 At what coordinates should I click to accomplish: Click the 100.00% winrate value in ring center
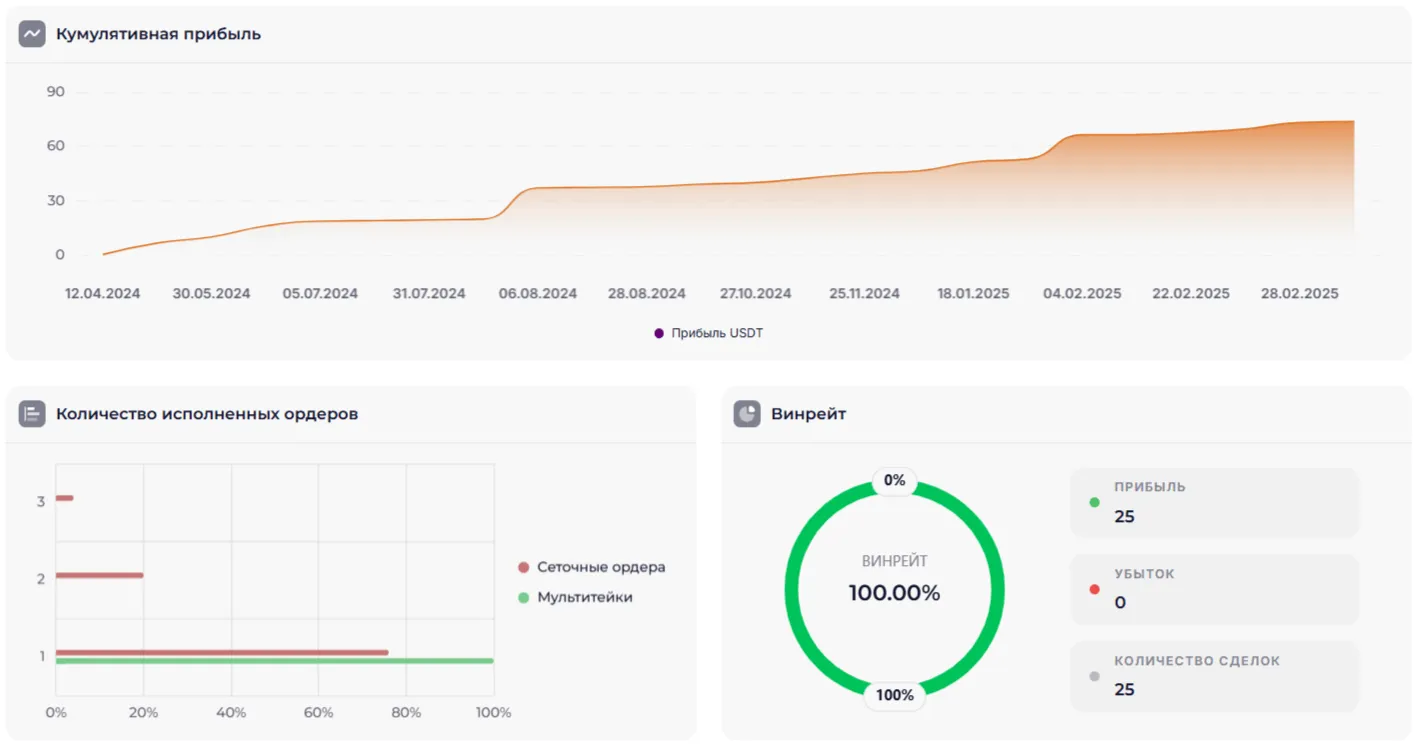coord(894,593)
